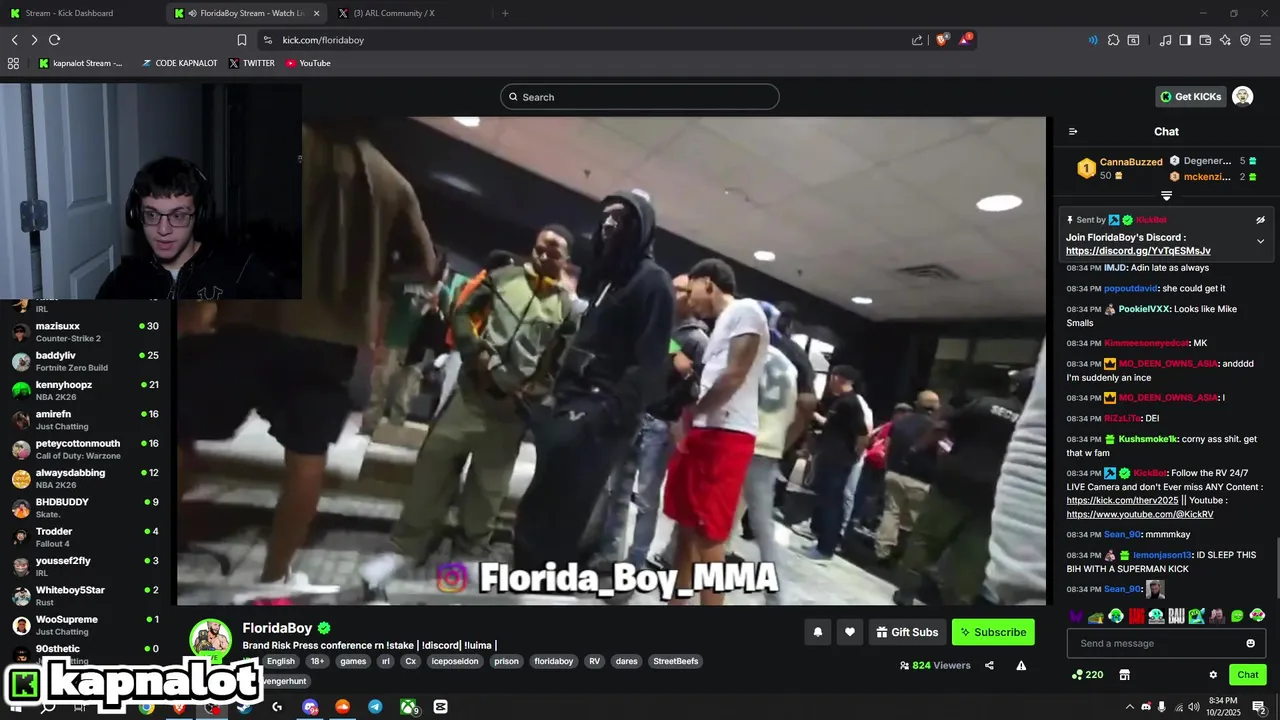Open Leo AI sparkle icon
Screen dimensions: 1280x720
coord(1225,40)
